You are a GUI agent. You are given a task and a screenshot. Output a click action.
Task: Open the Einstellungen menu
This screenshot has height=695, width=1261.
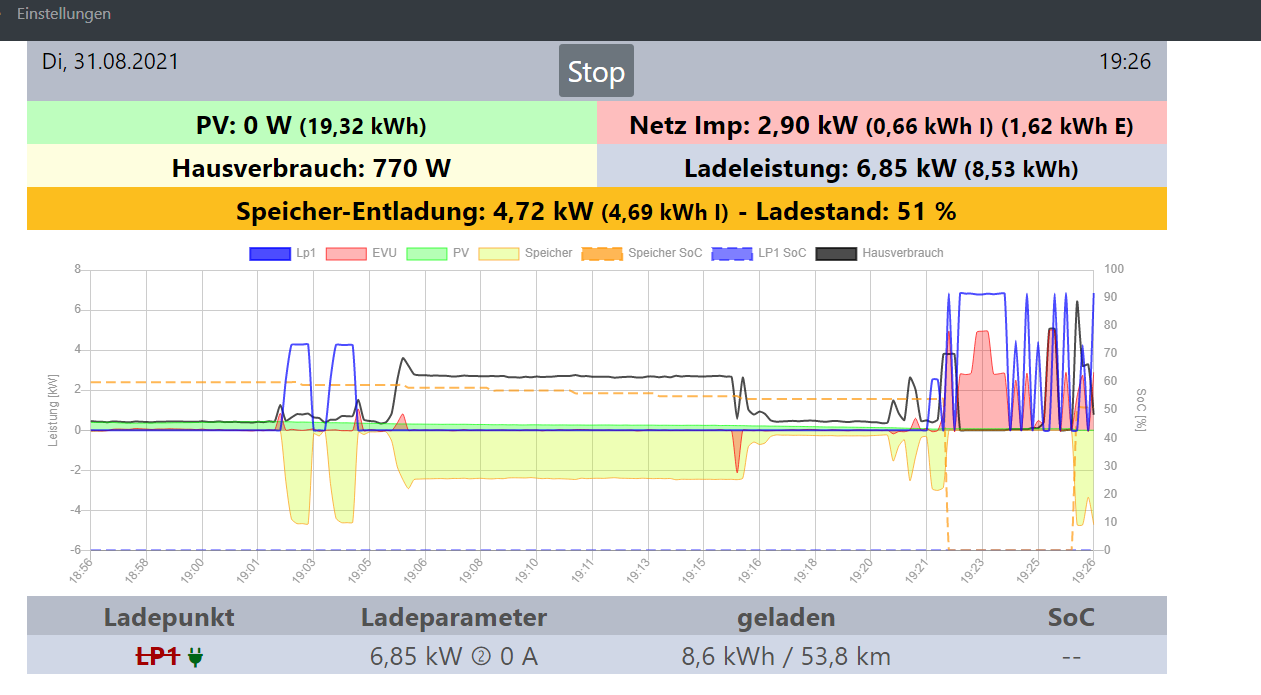64,14
